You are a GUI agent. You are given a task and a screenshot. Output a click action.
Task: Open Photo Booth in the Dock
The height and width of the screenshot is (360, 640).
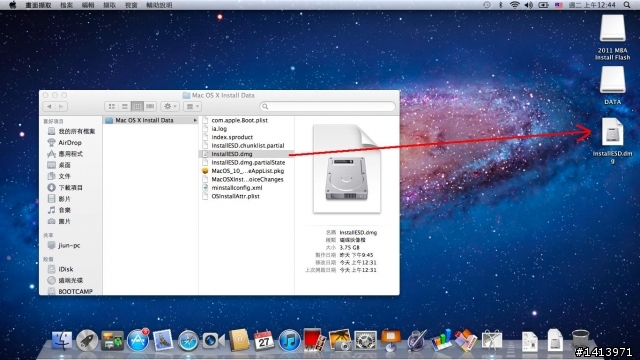(x=314, y=340)
